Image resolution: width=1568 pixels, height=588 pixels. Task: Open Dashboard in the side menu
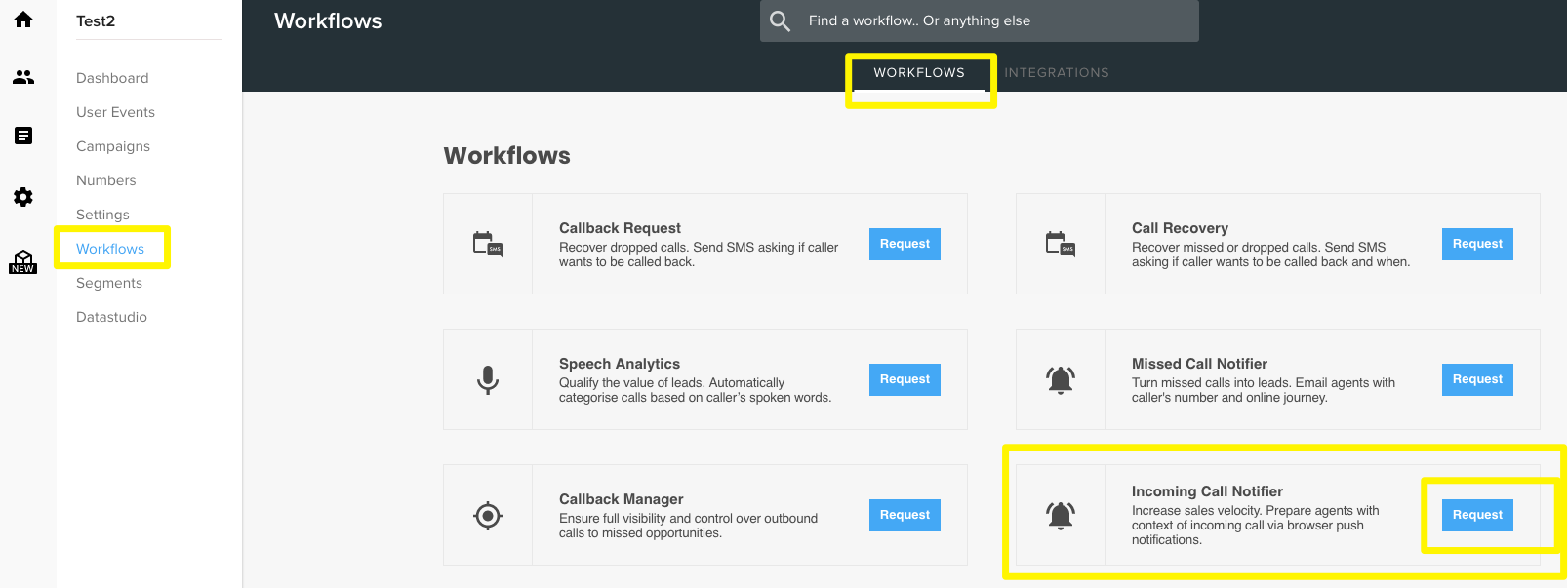coord(112,78)
